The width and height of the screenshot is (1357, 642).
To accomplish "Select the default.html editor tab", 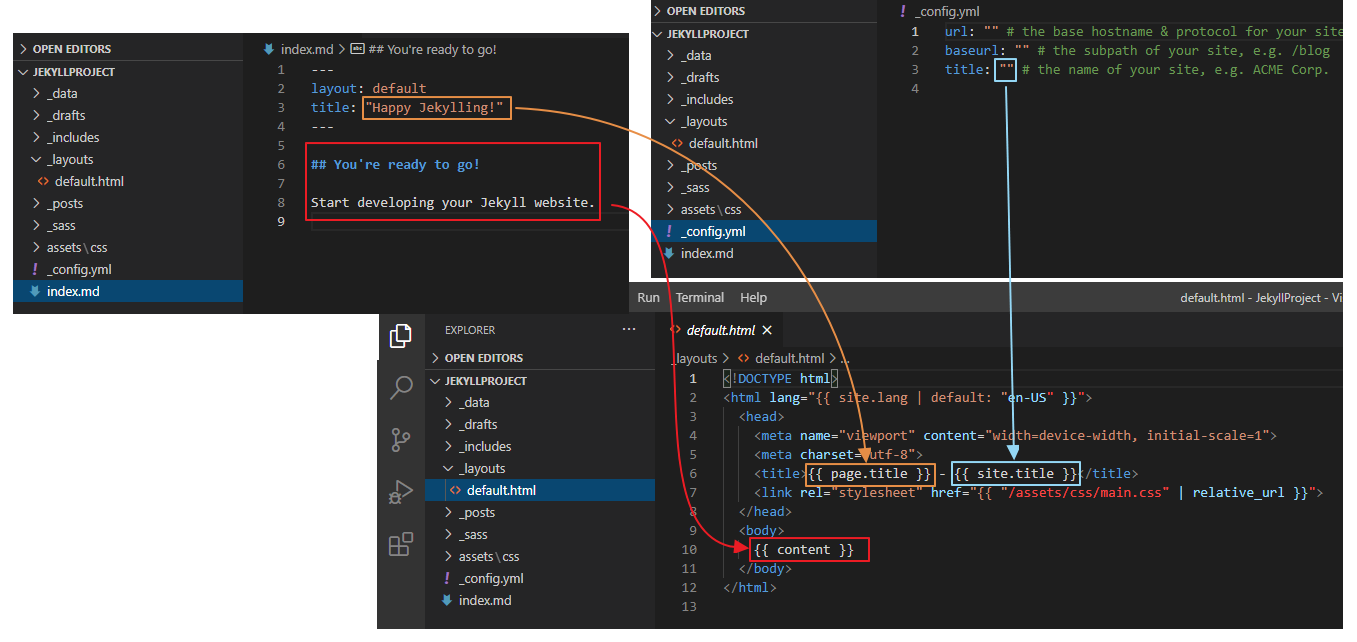I will point(720,330).
